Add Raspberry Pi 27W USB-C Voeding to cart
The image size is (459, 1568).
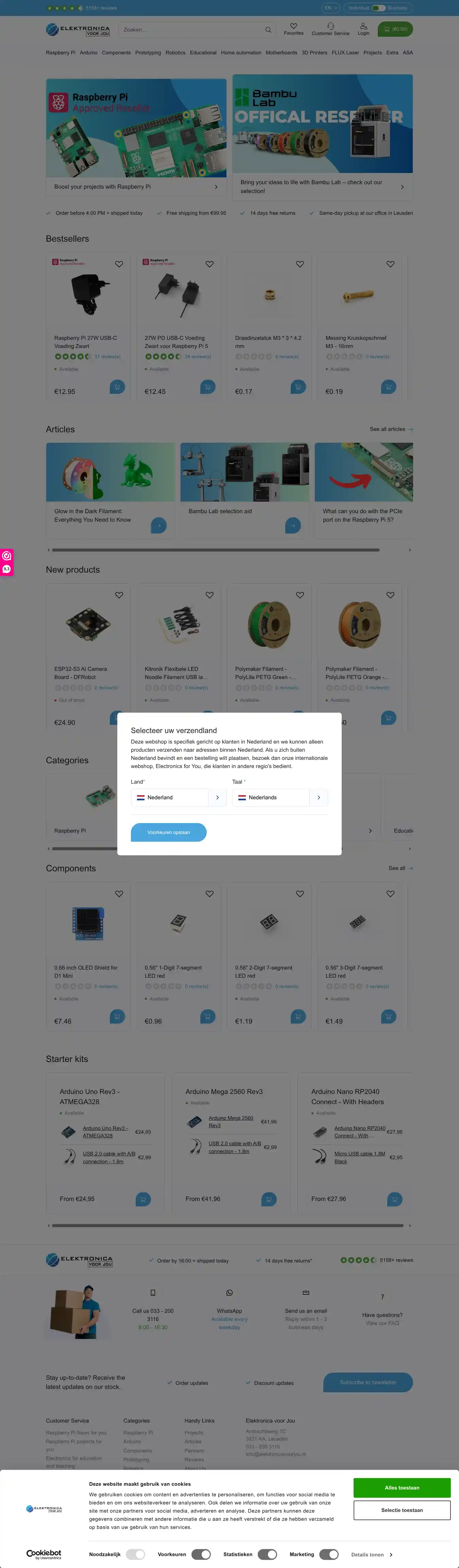point(117,386)
